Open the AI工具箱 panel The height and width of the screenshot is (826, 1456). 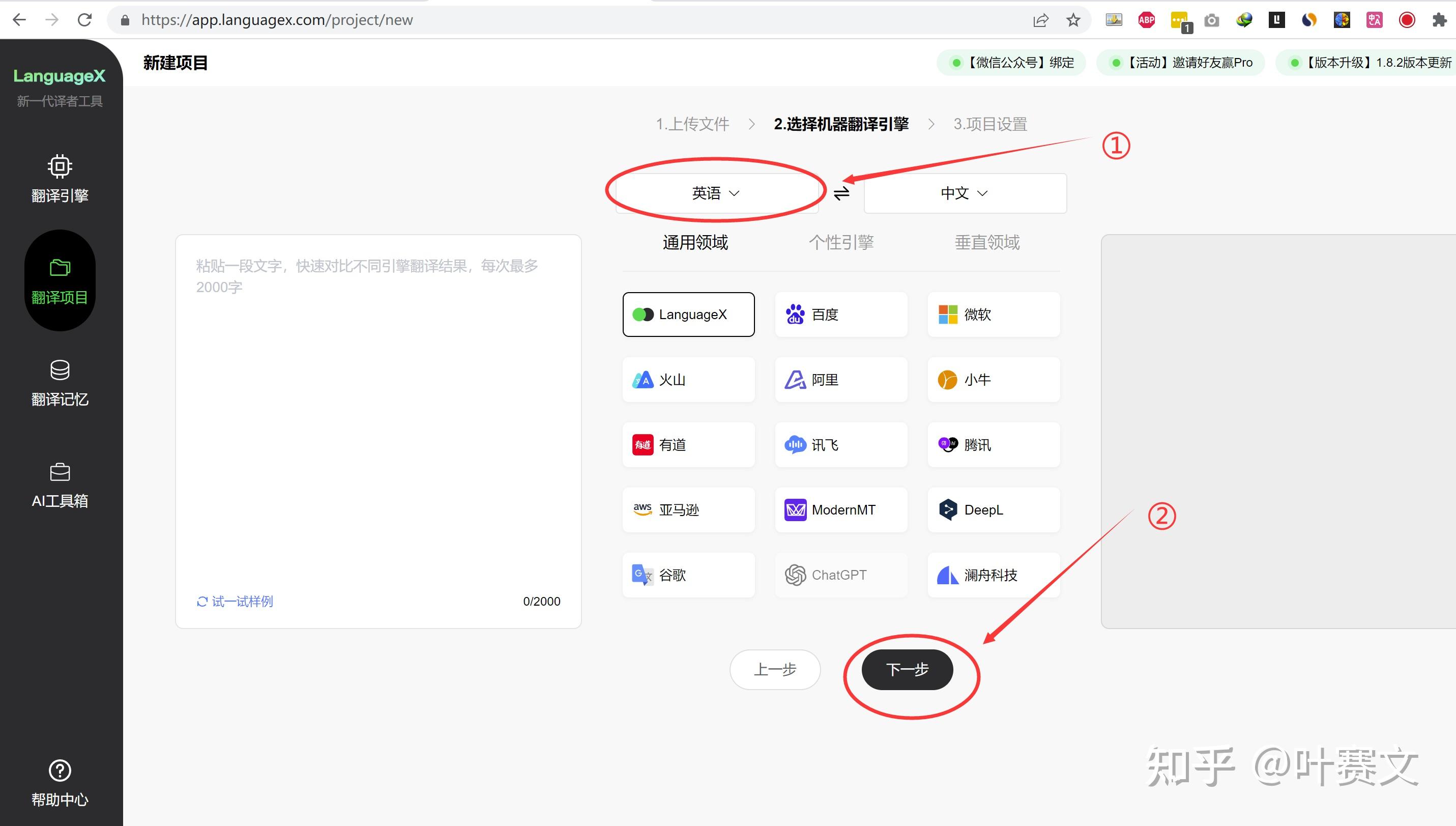(60, 485)
